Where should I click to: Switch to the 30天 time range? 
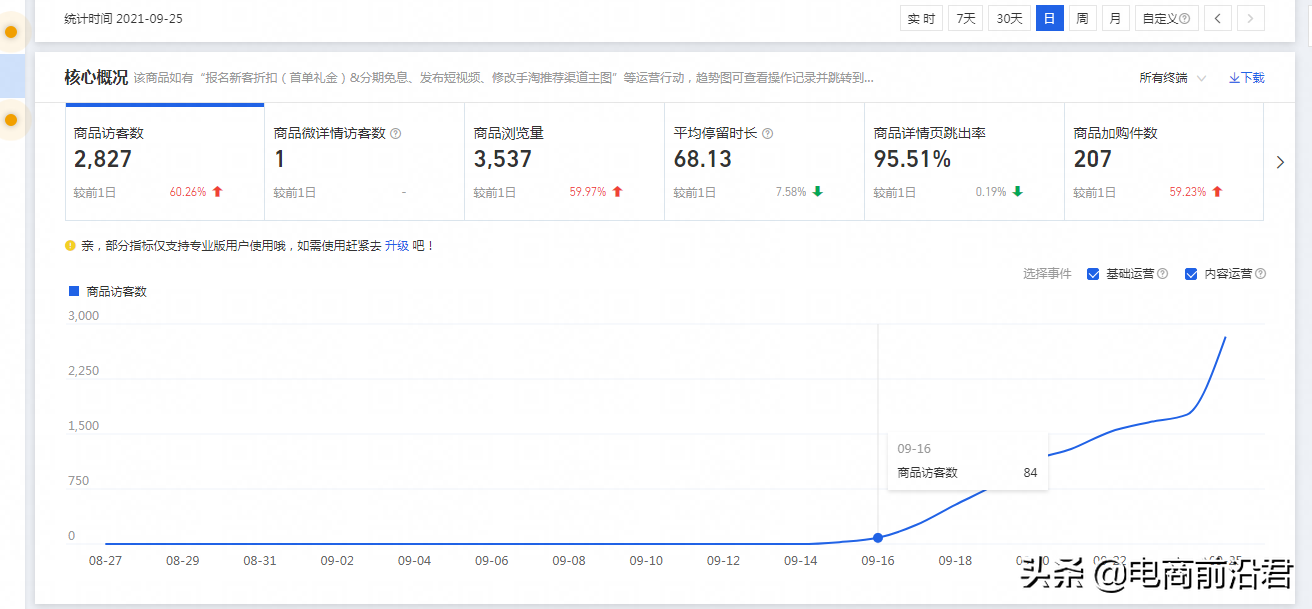[x=1010, y=18]
